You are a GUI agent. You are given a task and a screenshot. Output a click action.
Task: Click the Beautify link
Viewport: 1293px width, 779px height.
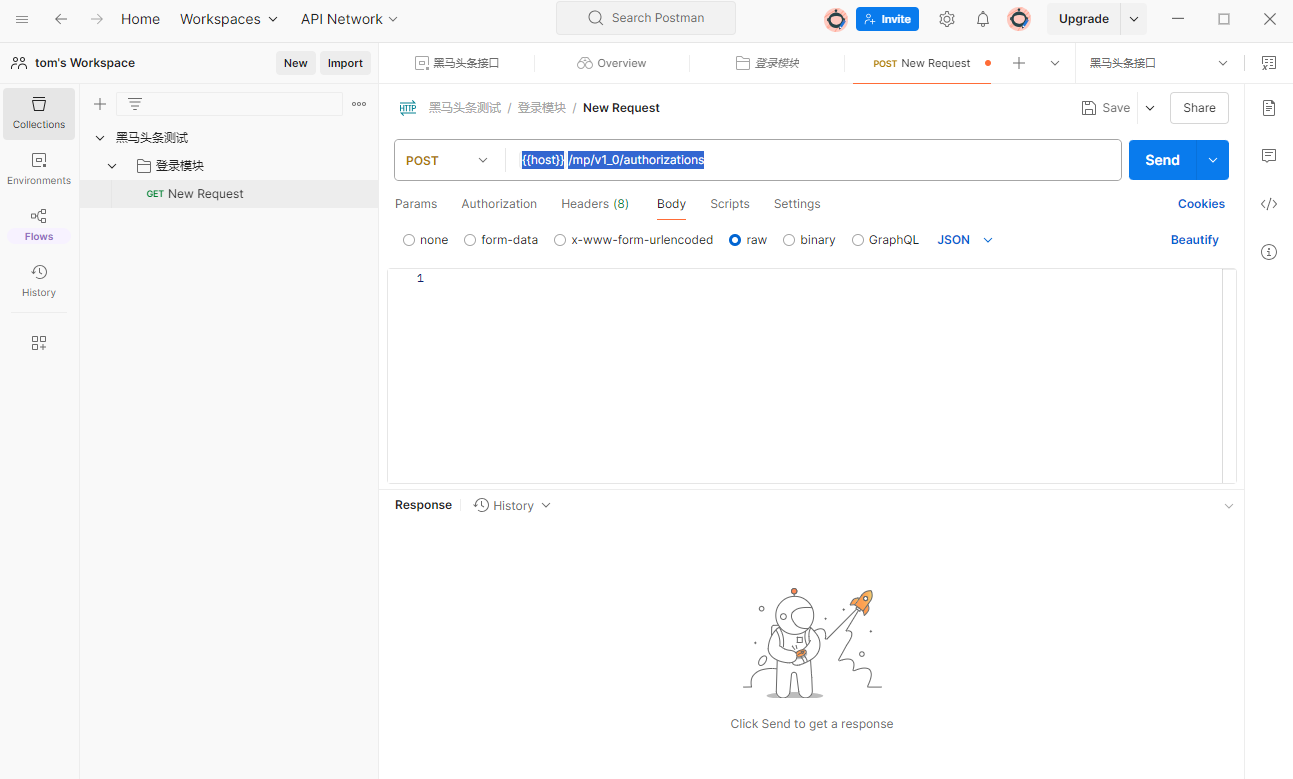(x=1195, y=240)
